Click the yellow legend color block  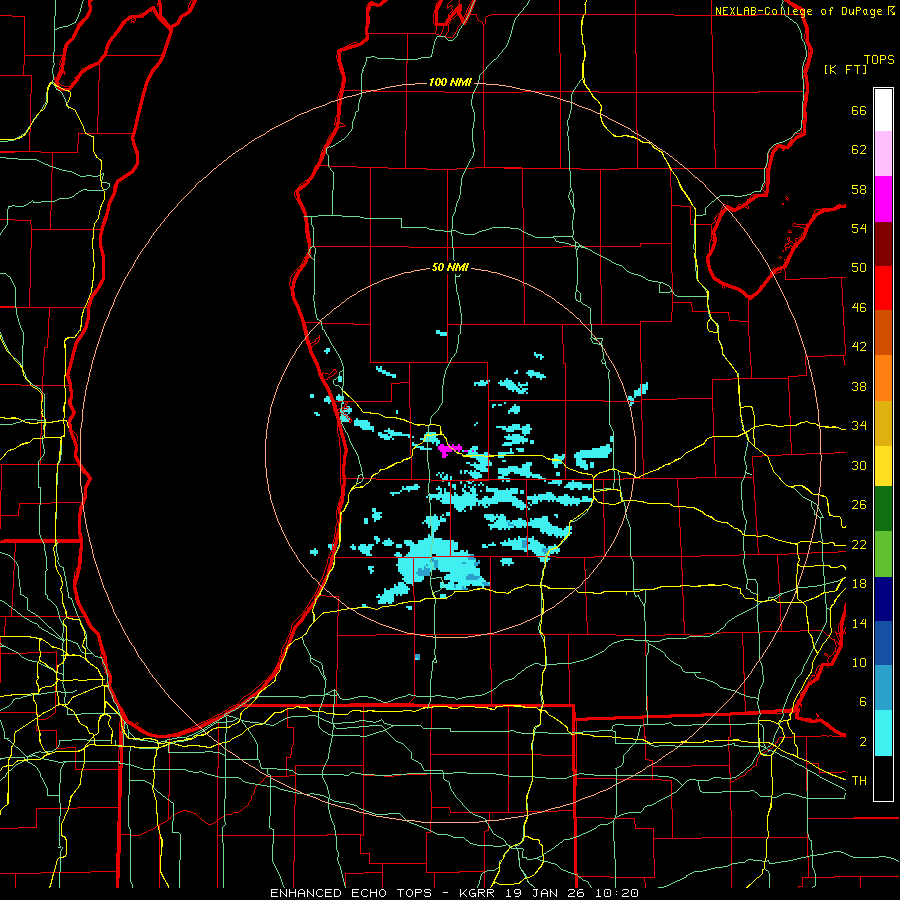pyautogui.click(x=883, y=466)
